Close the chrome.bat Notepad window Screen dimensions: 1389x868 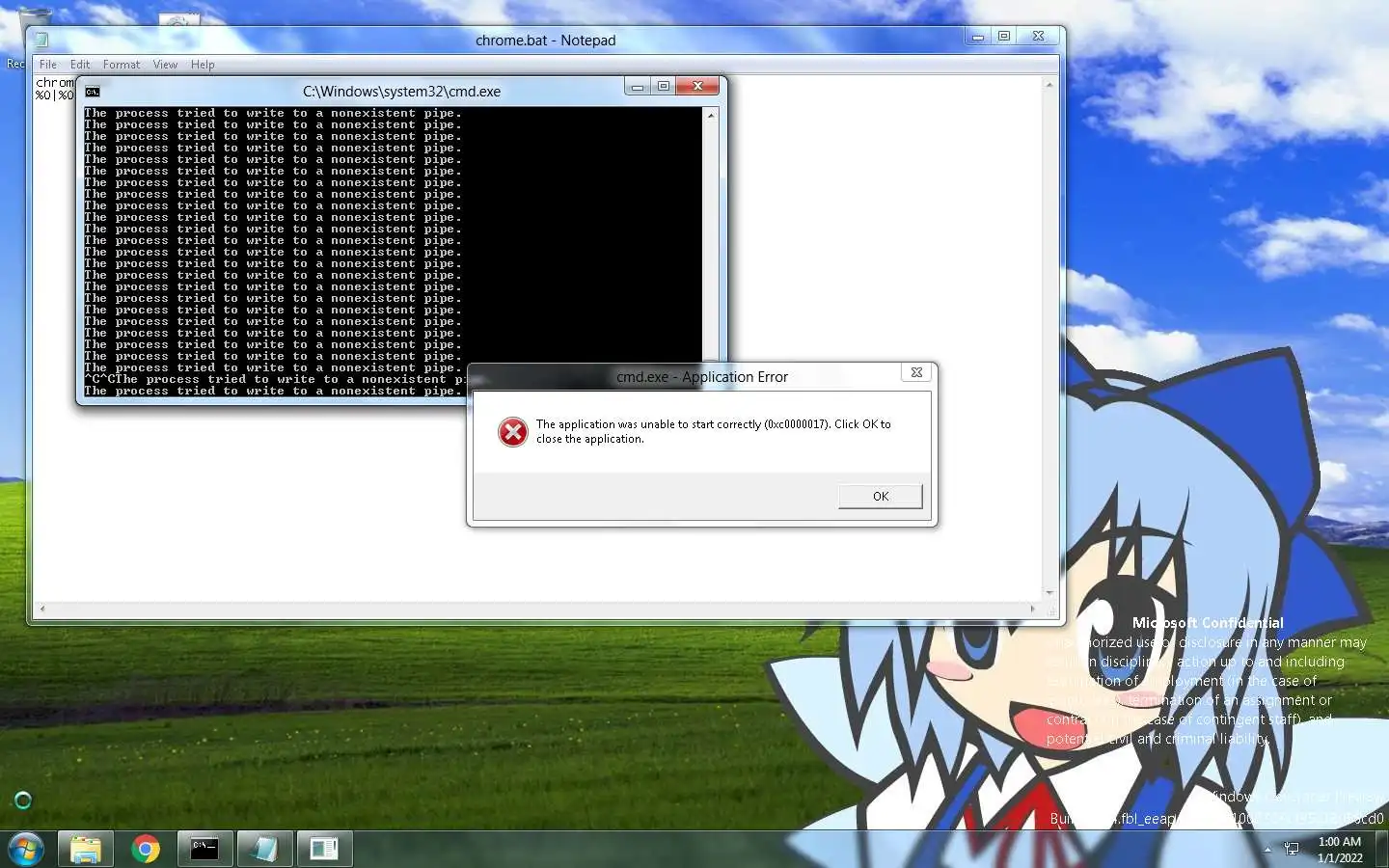click(x=1038, y=37)
